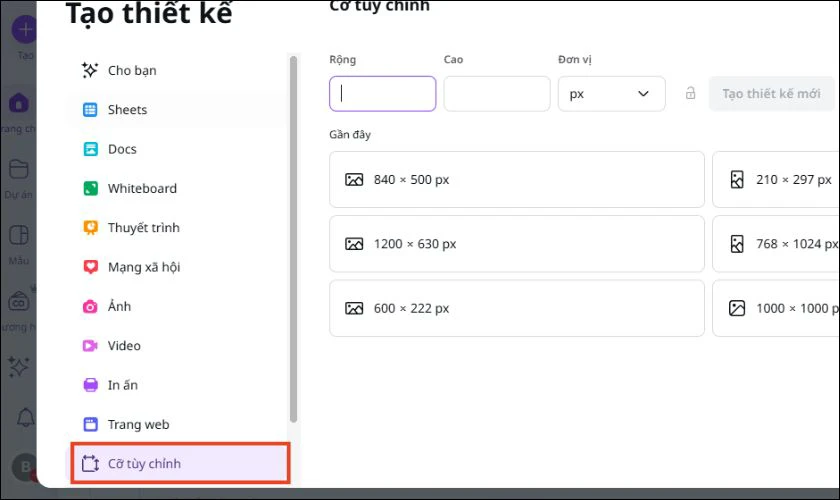Open the home icon in background sidebar

[x=19, y=102]
